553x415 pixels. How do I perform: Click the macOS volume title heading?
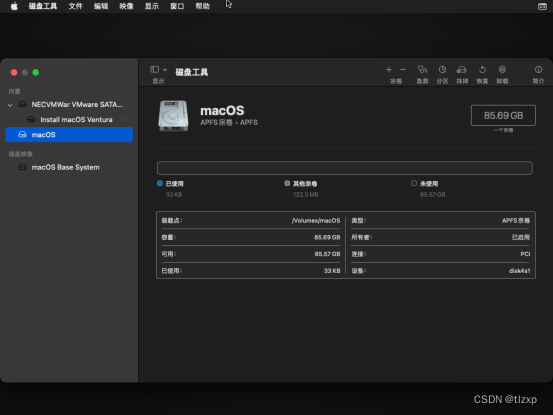[x=222, y=111]
